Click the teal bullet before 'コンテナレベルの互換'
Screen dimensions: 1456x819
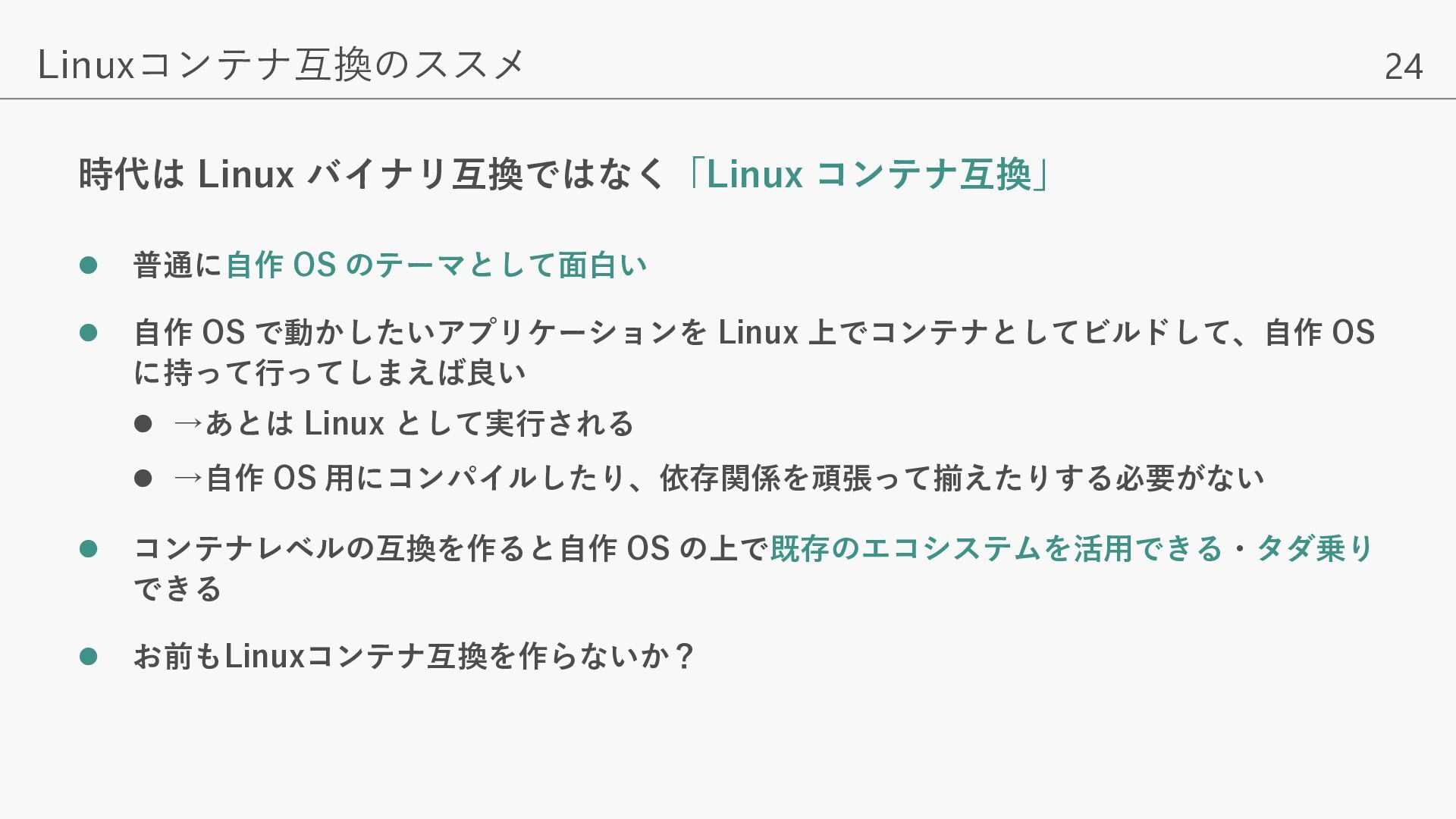click(x=88, y=548)
